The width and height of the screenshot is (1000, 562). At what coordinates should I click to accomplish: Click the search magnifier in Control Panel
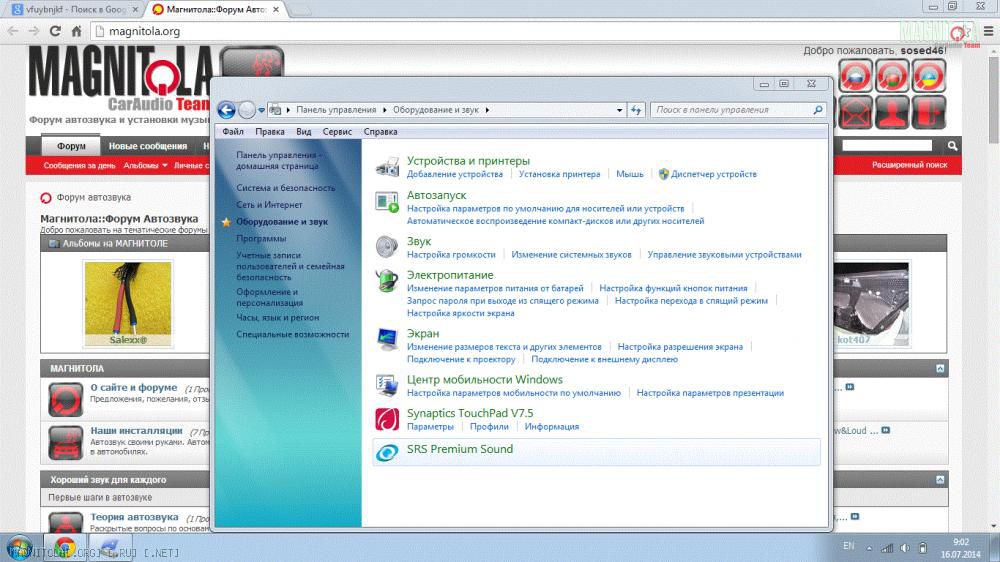(818, 110)
